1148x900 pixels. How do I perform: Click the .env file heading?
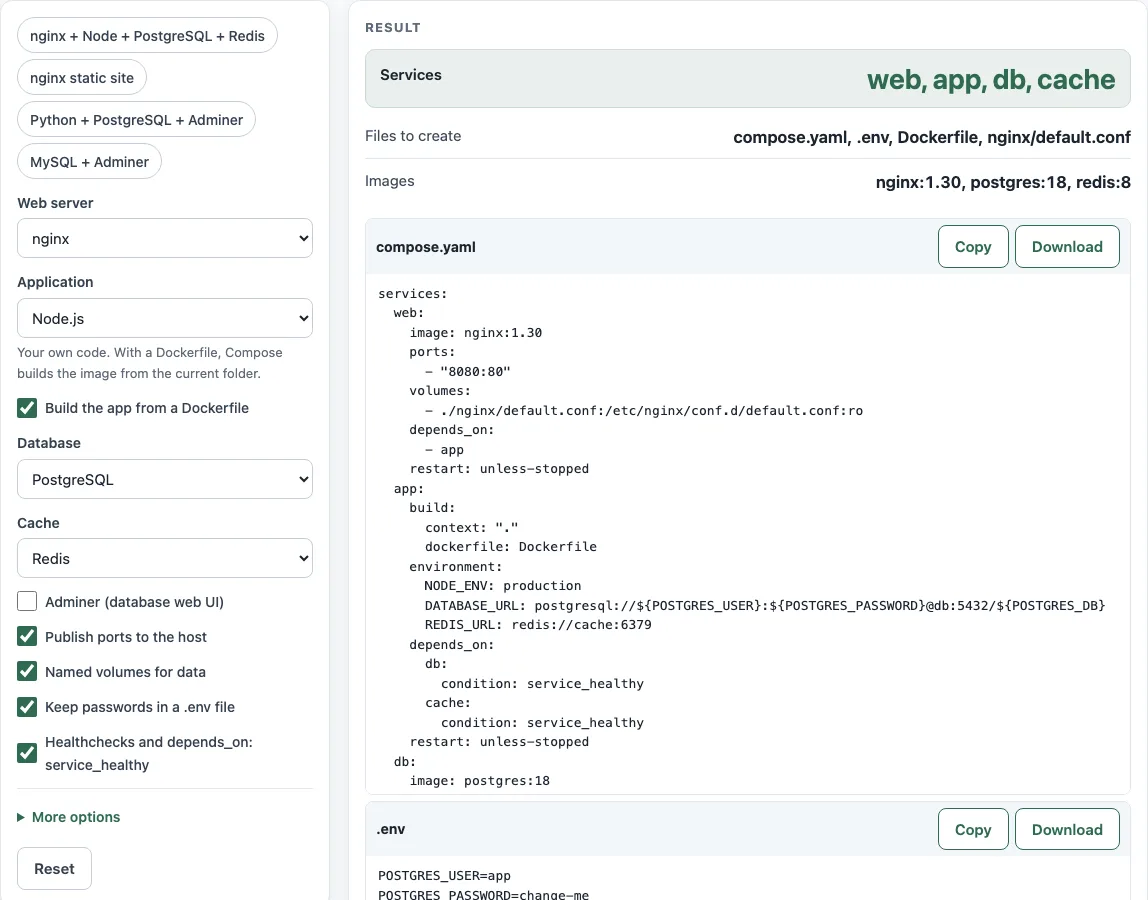[x=391, y=829]
